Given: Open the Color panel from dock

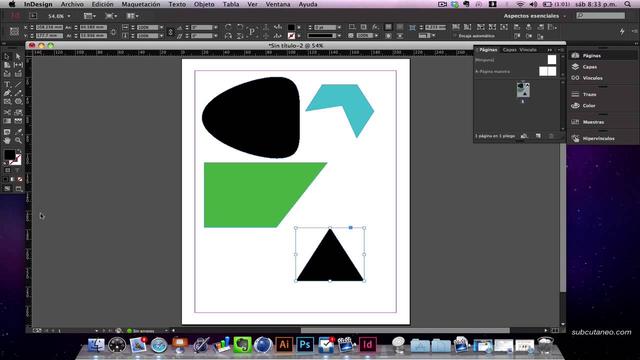Looking at the screenshot, I should point(589,106).
